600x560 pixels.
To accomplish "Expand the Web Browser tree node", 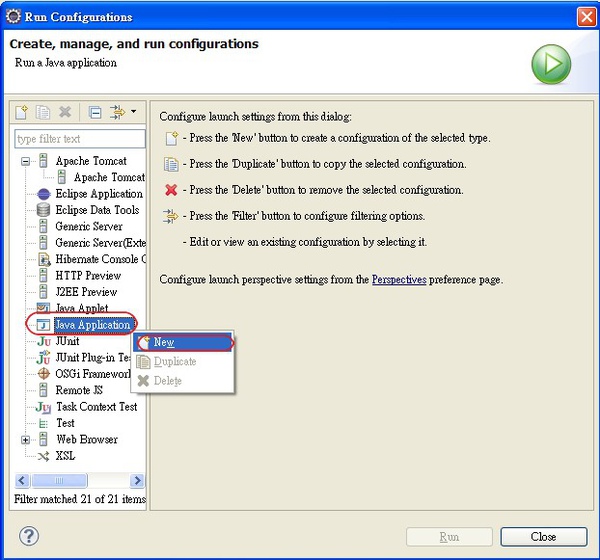I will [x=25, y=440].
